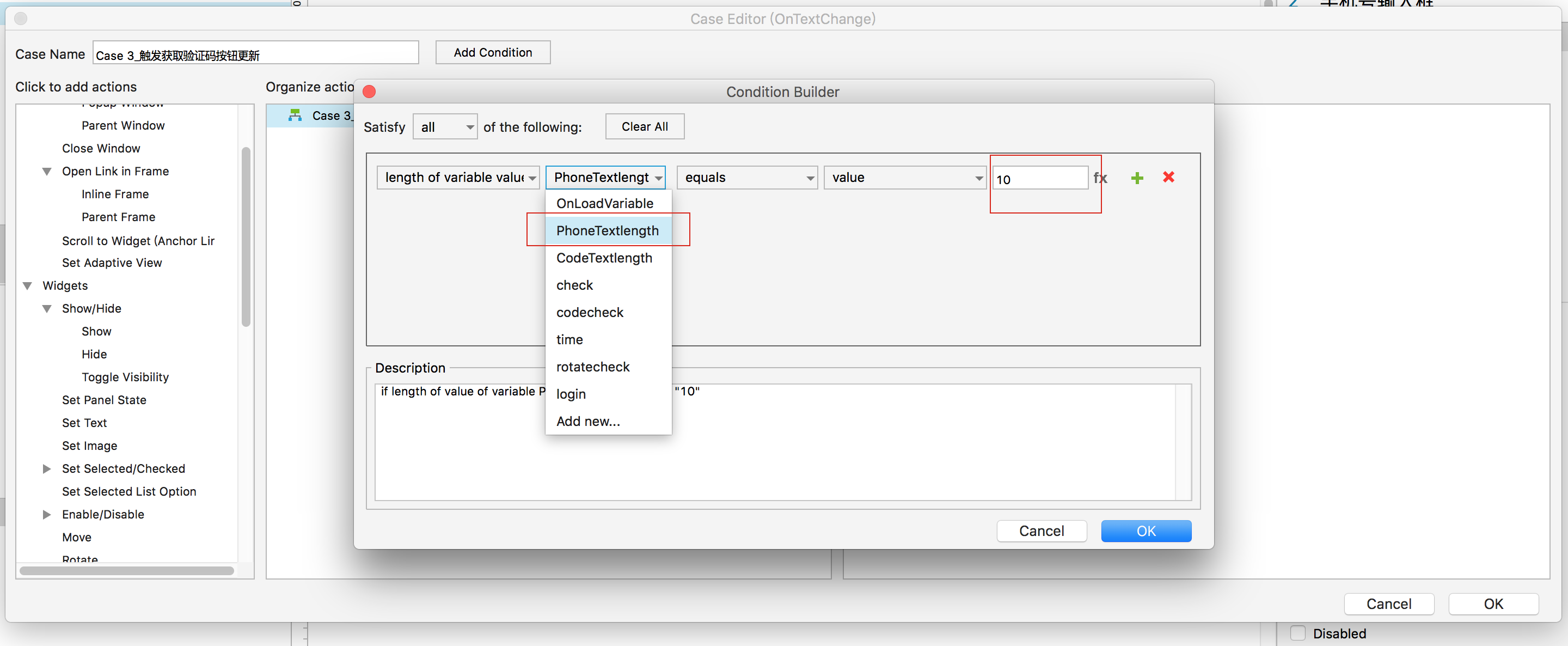Click the Case 3 tree icon
Image resolution: width=1568 pixels, height=646 pixels.
[x=295, y=115]
